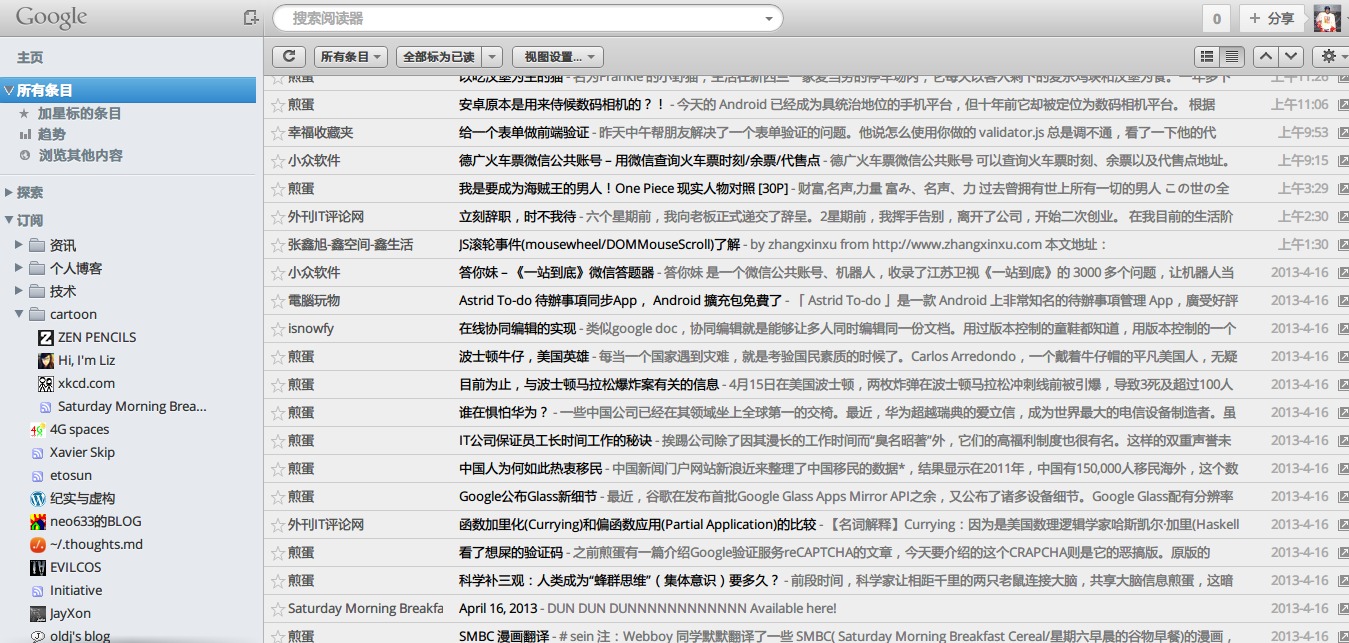Collapse the 订阅 section

pos(9,220)
